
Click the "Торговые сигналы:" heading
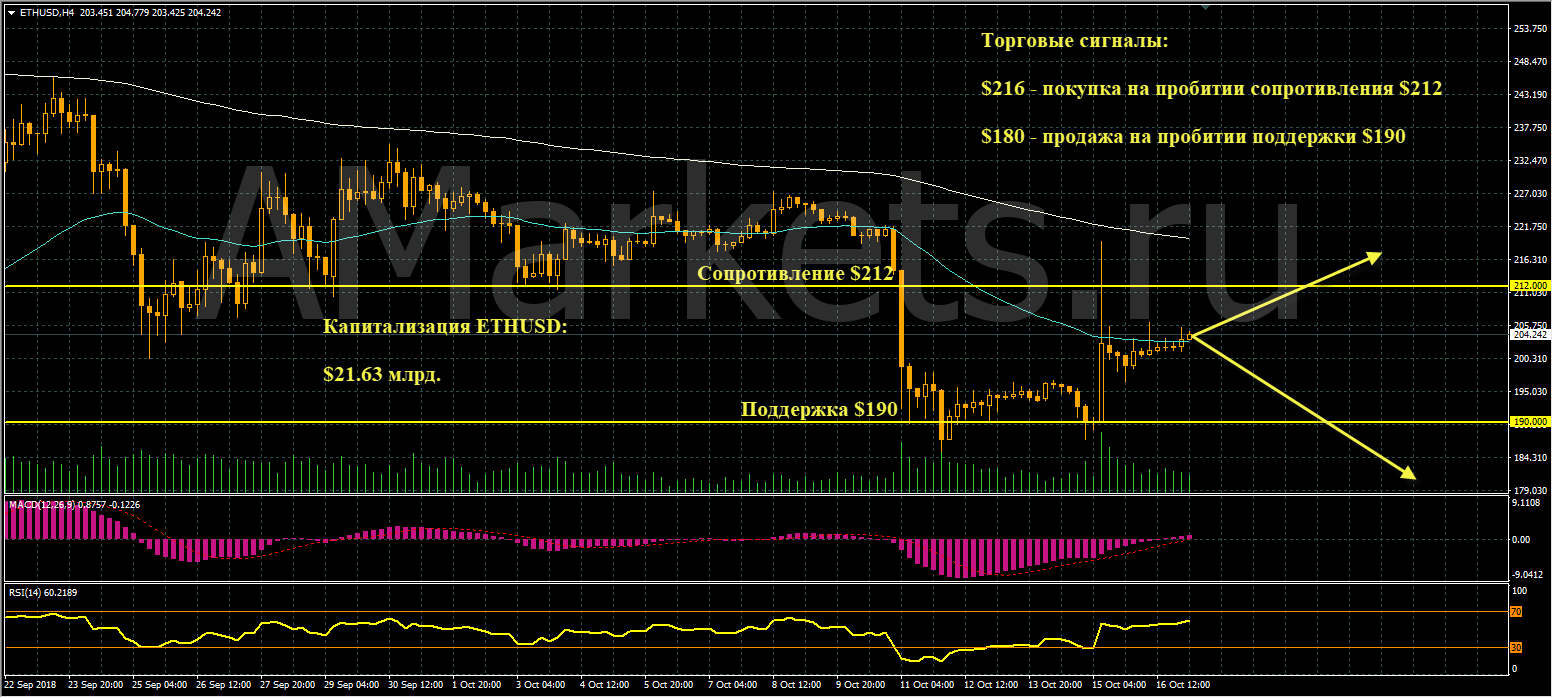[1074, 42]
